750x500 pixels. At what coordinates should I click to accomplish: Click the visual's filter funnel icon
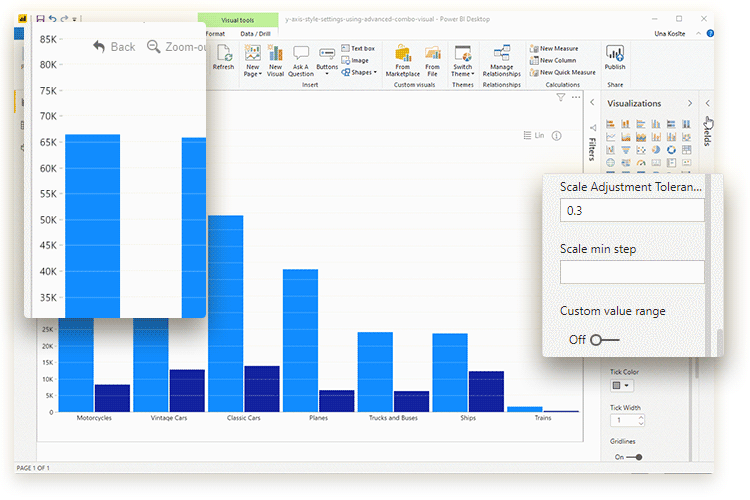[561, 97]
